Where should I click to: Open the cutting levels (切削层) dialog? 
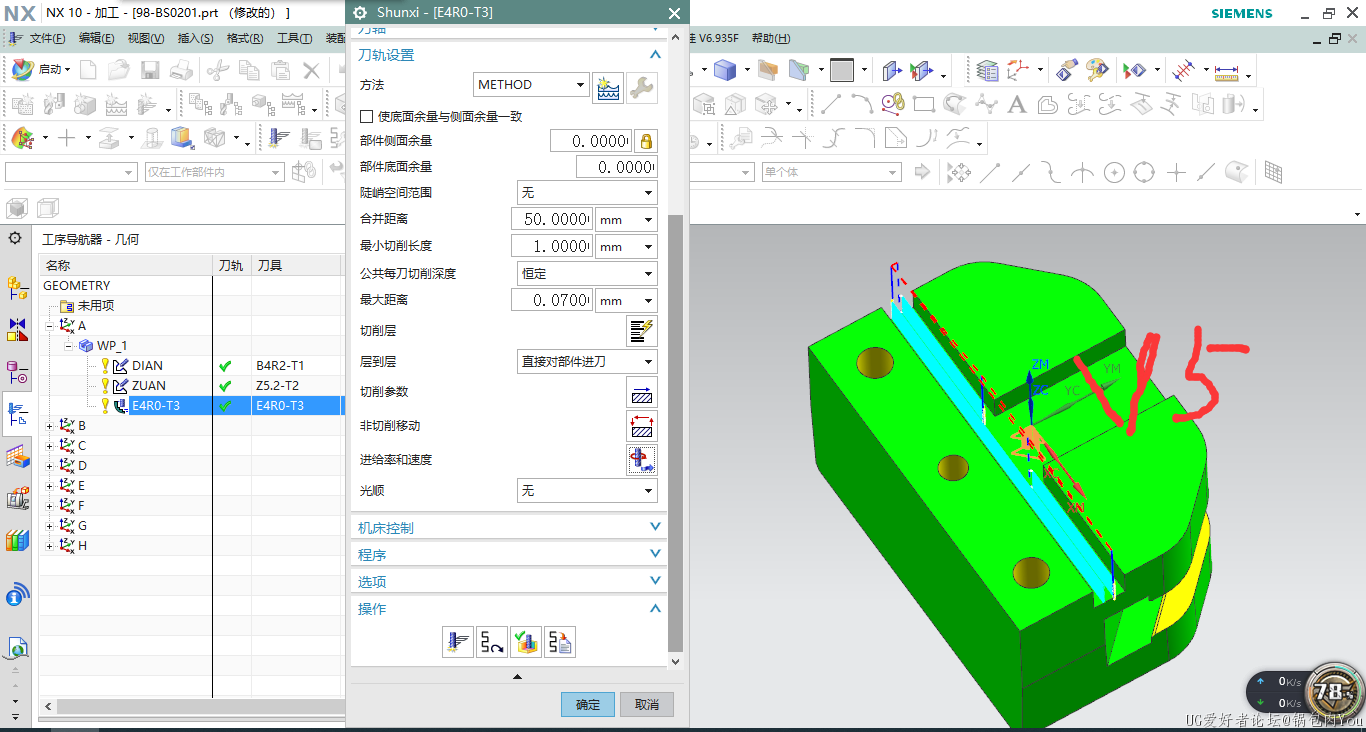coord(641,331)
